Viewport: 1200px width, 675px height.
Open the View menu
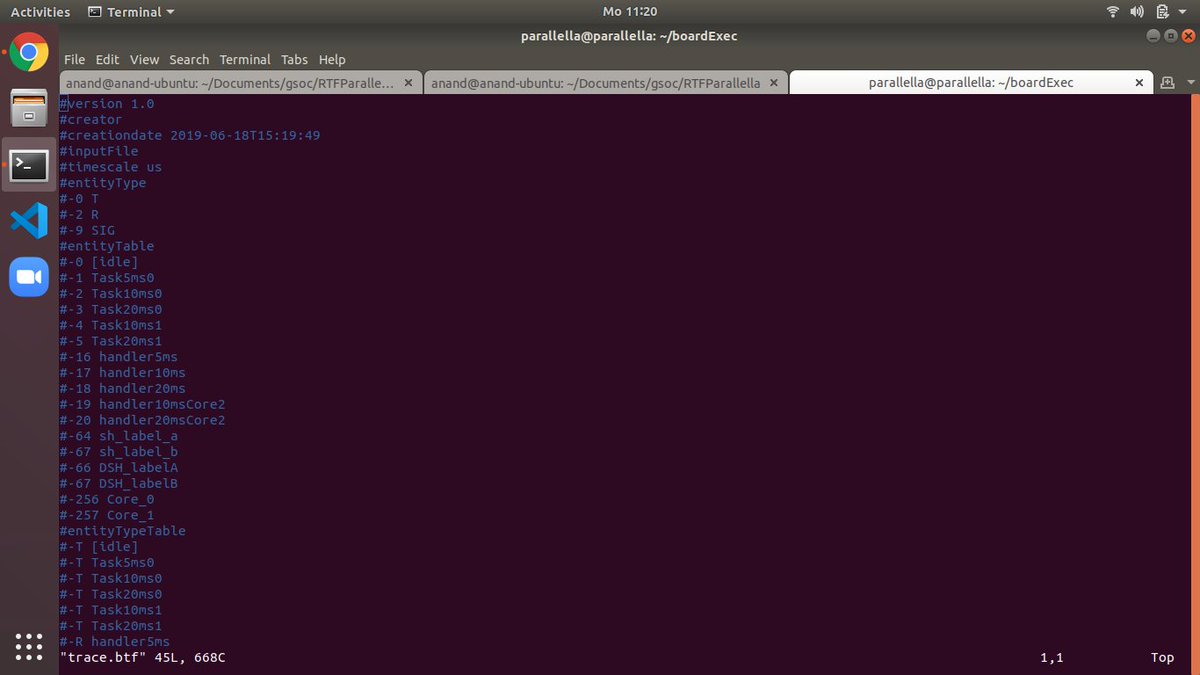[x=145, y=60]
